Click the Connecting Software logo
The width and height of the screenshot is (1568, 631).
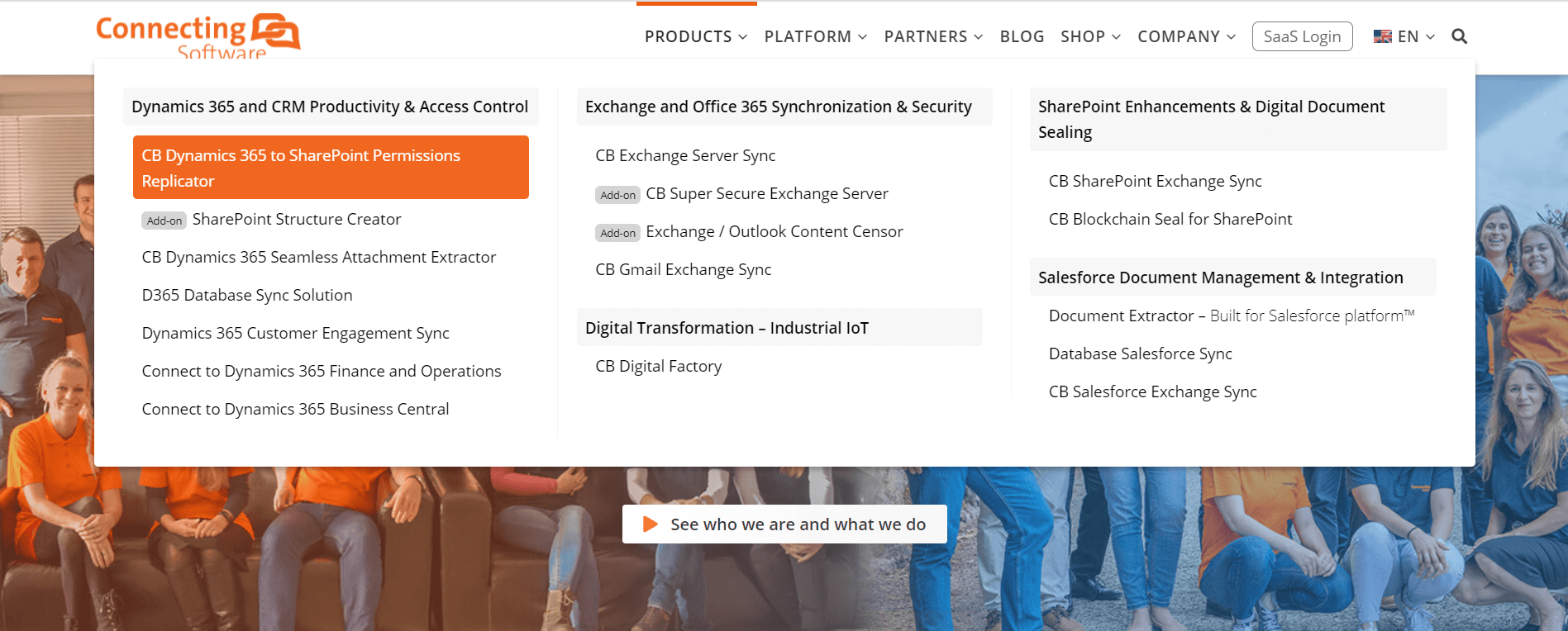[198, 36]
